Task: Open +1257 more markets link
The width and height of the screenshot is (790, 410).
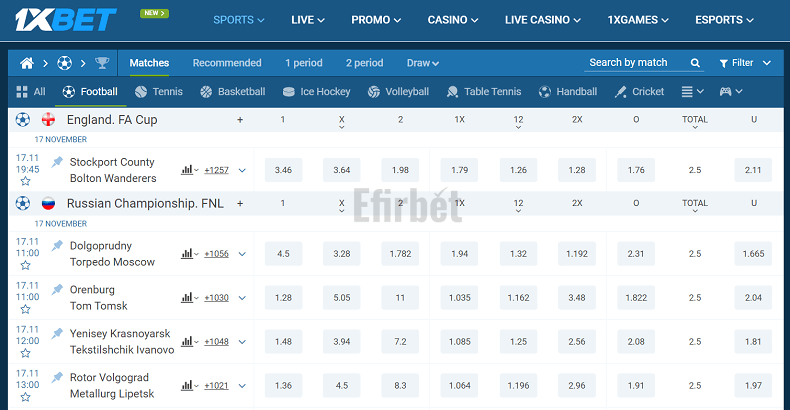Action: click(216, 170)
